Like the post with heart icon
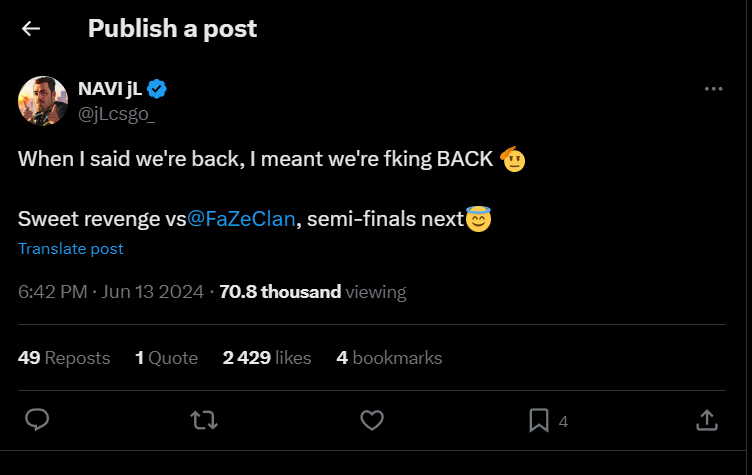Screen dimensions: 752x475 (x=372, y=420)
